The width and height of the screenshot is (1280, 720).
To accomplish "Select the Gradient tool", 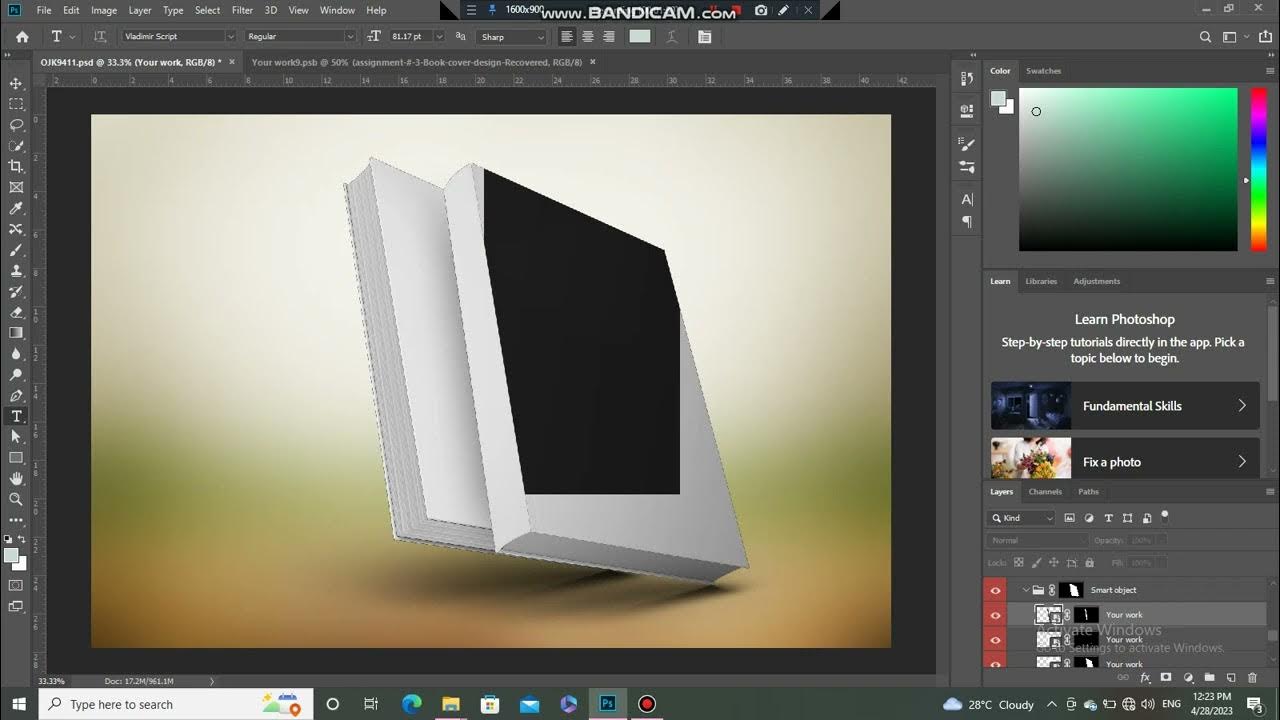I will (x=16, y=333).
